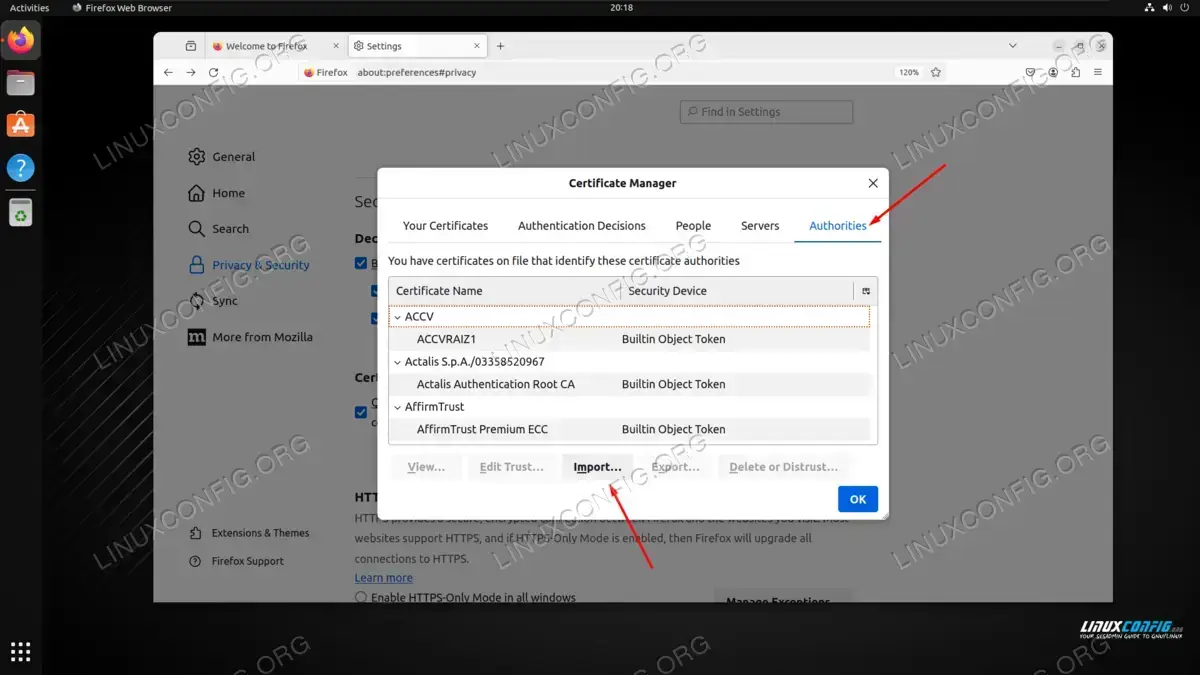Open the Sync settings category
Image resolution: width=1200 pixels, height=675 pixels.
point(213,301)
